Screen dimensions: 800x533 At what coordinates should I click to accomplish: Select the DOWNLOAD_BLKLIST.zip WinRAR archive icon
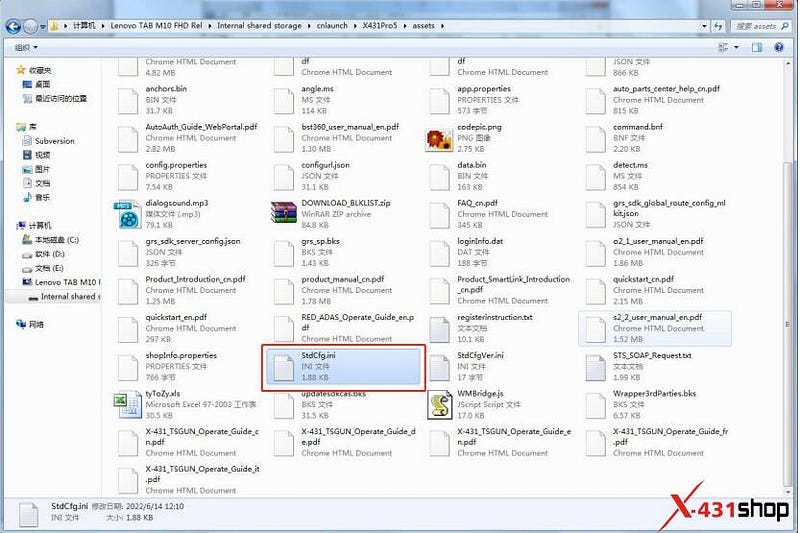pos(284,213)
